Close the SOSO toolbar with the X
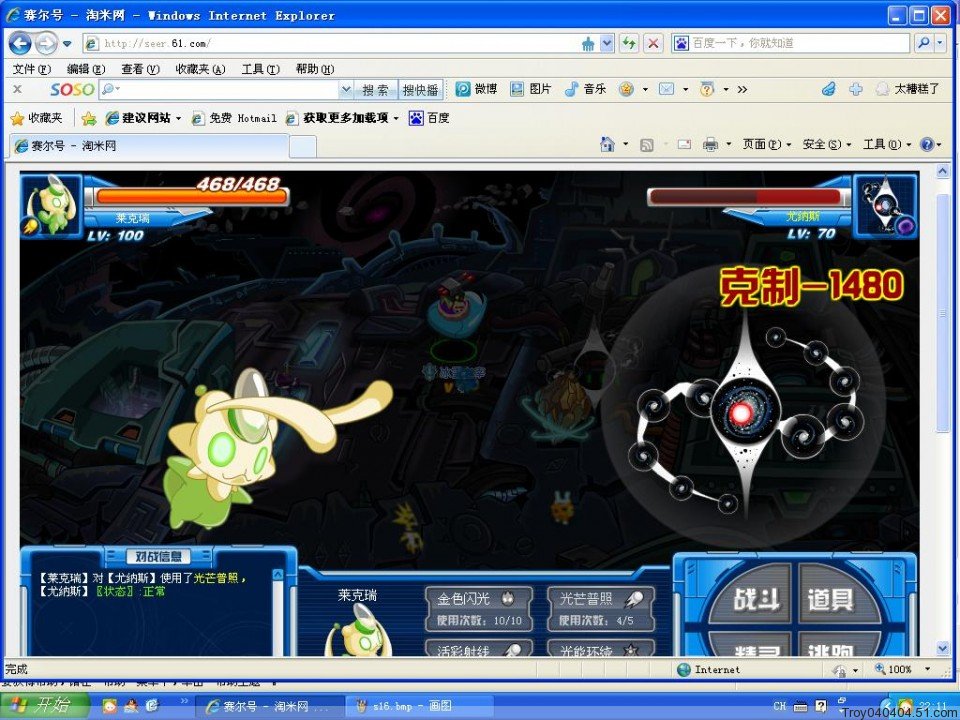 coord(17,89)
